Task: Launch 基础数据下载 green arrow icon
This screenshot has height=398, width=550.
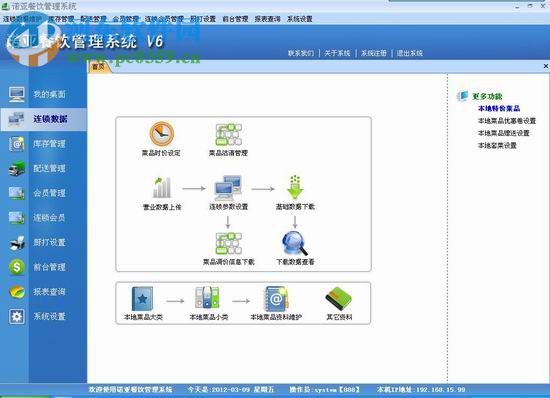Action: point(295,187)
